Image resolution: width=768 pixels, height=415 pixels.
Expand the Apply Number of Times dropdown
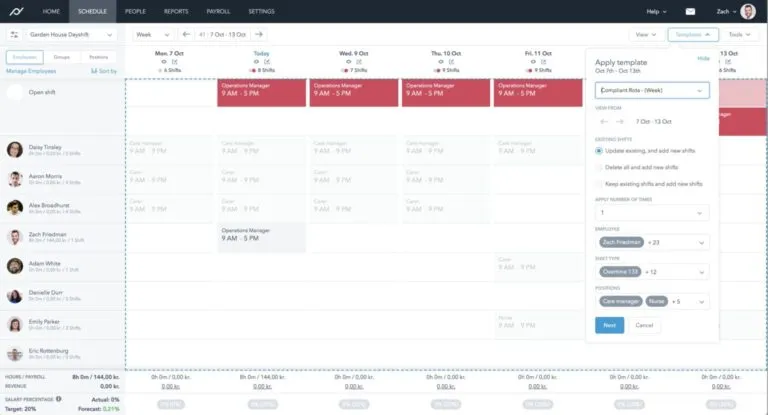click(651, 213)
